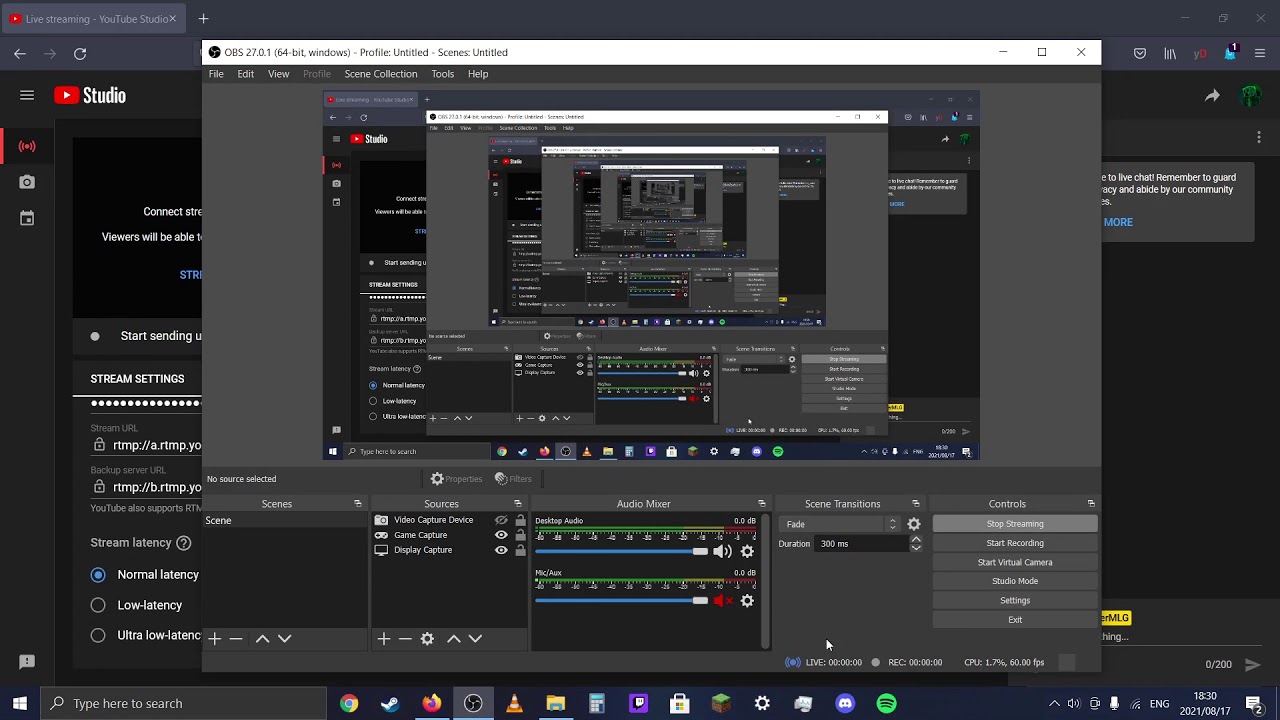This screenshot has width=1280, height=720.
Task: Open Discord from the Windows taskbar
Action: coord(845,703)
